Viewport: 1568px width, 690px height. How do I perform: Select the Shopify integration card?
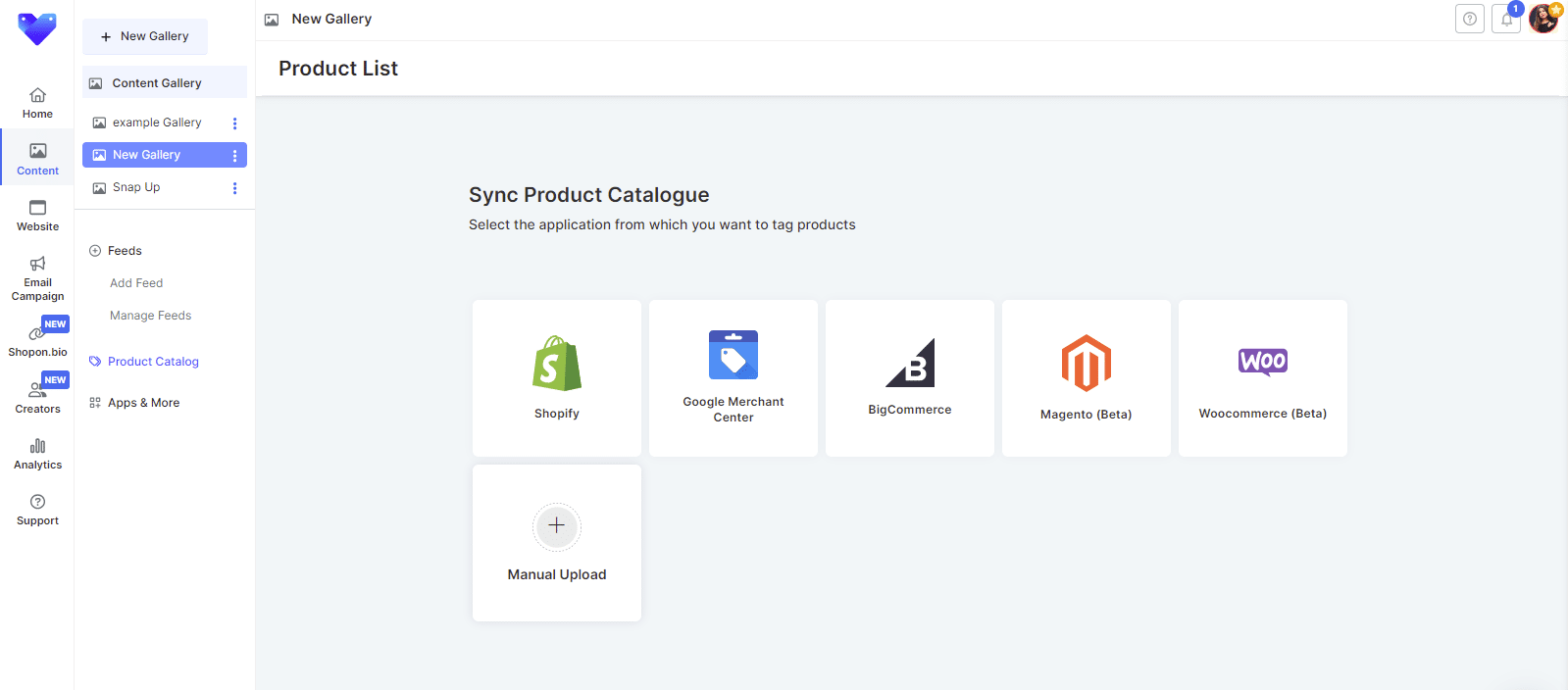(x=557, y=378)
